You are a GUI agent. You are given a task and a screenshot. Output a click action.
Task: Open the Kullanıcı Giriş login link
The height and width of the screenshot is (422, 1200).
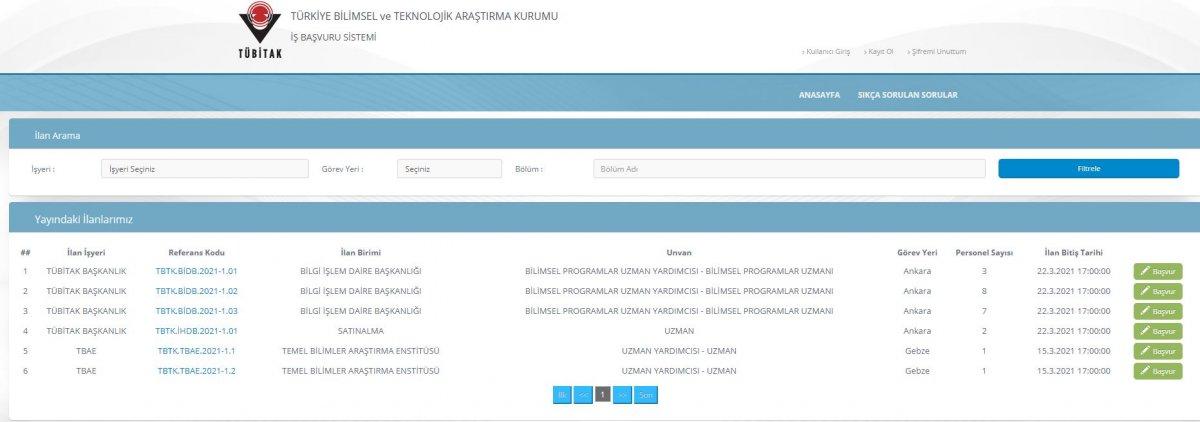(827, 52)
